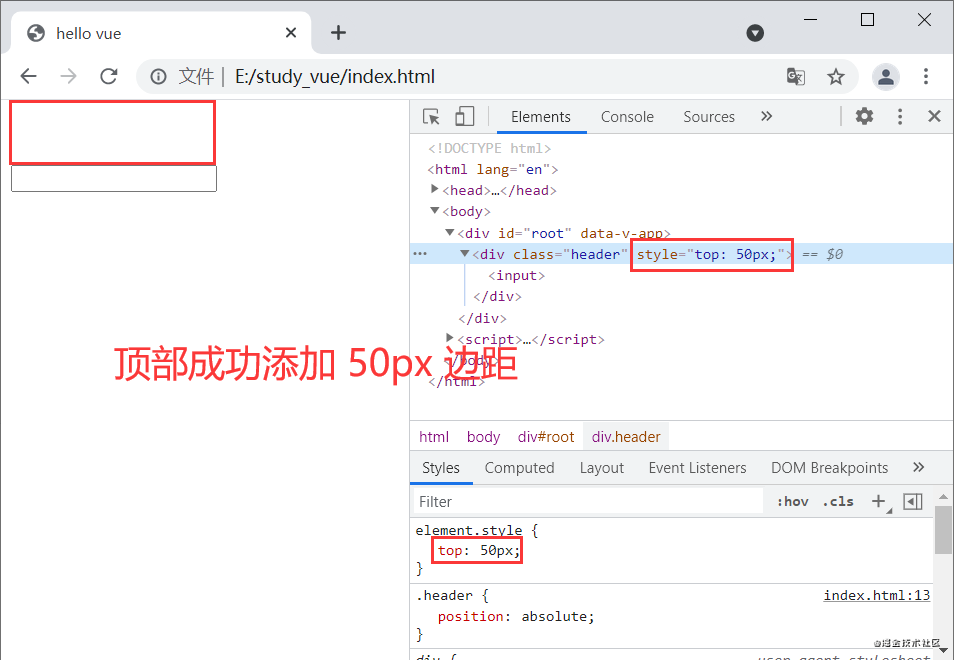Close the DevTools panel
954x660 pixels.
coord(935,116)
